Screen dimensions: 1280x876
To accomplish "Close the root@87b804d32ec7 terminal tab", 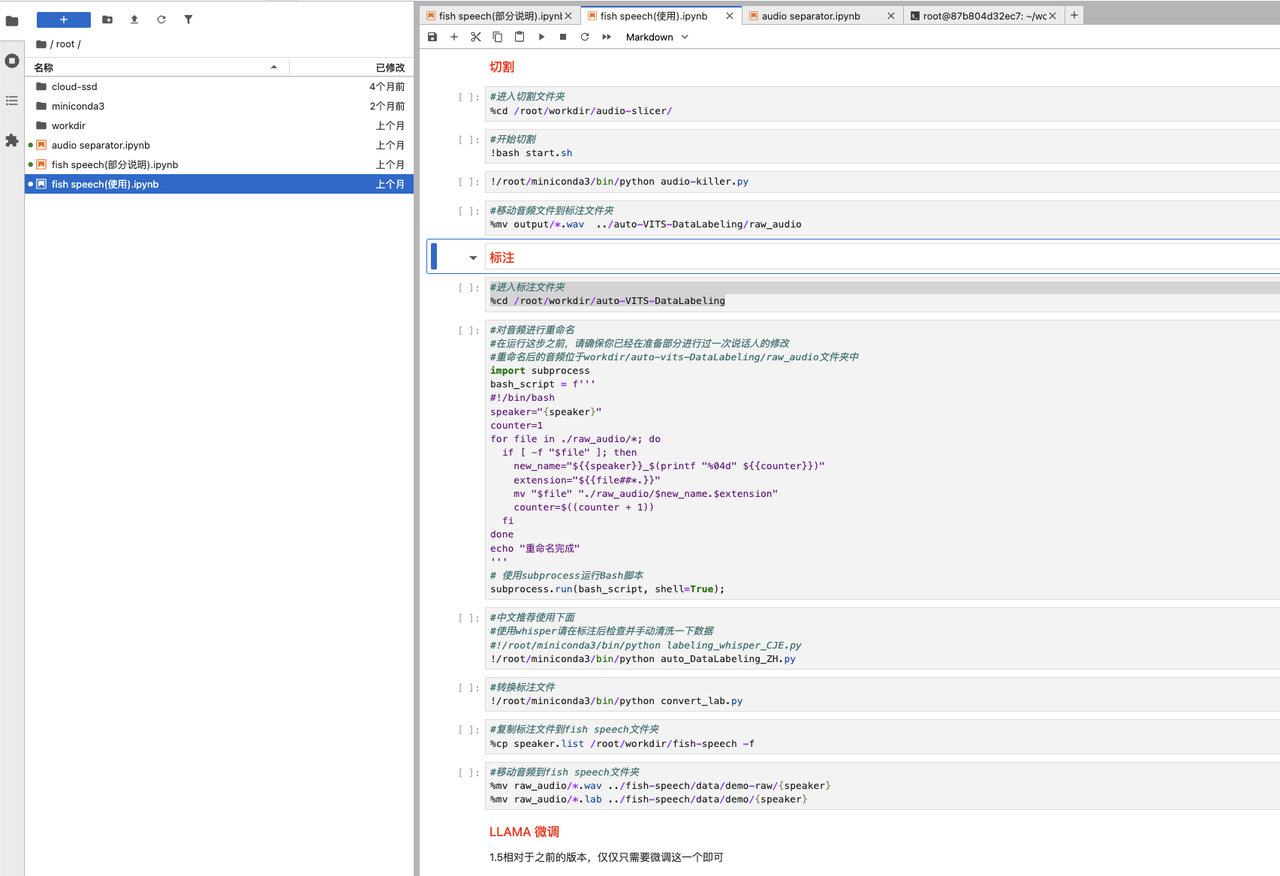I will pyautogui.click(x=1053, y=16).
